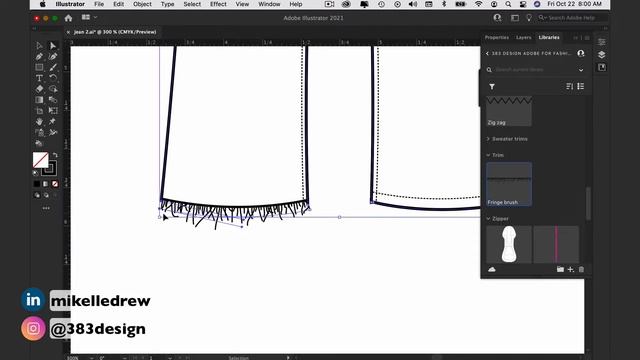
Task: Open the Libraries panel options menu
Action: tap(587, 38)
